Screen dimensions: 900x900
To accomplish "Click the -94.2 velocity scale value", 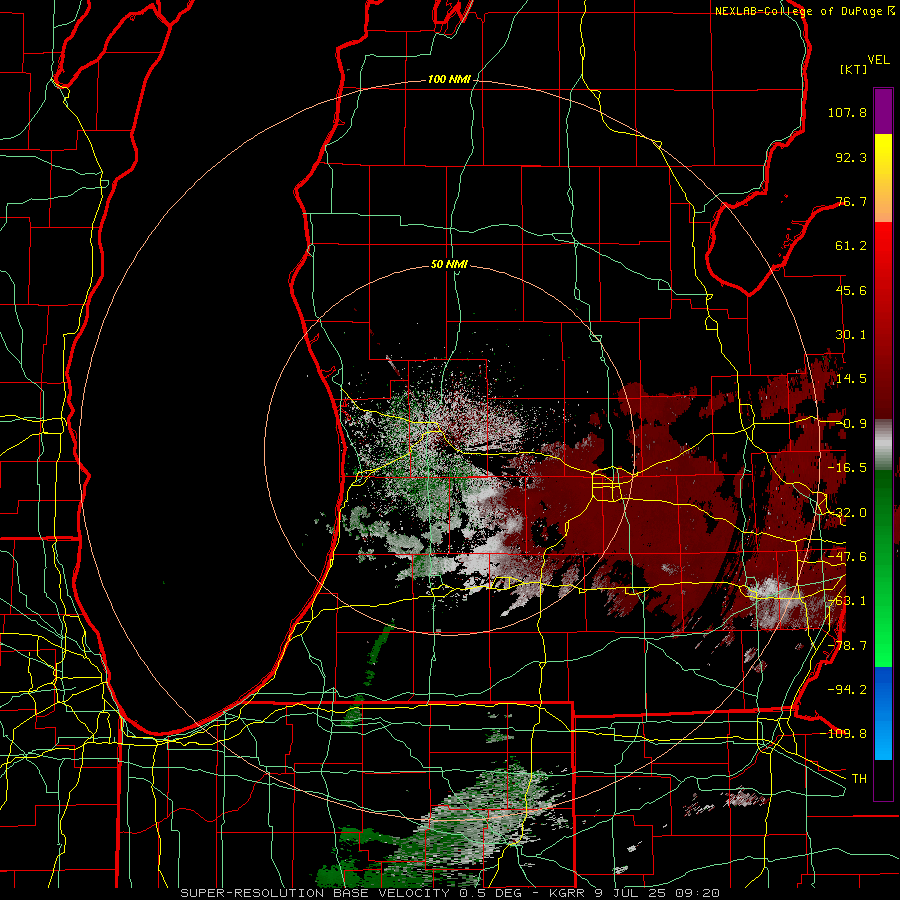I will point(847,690).
